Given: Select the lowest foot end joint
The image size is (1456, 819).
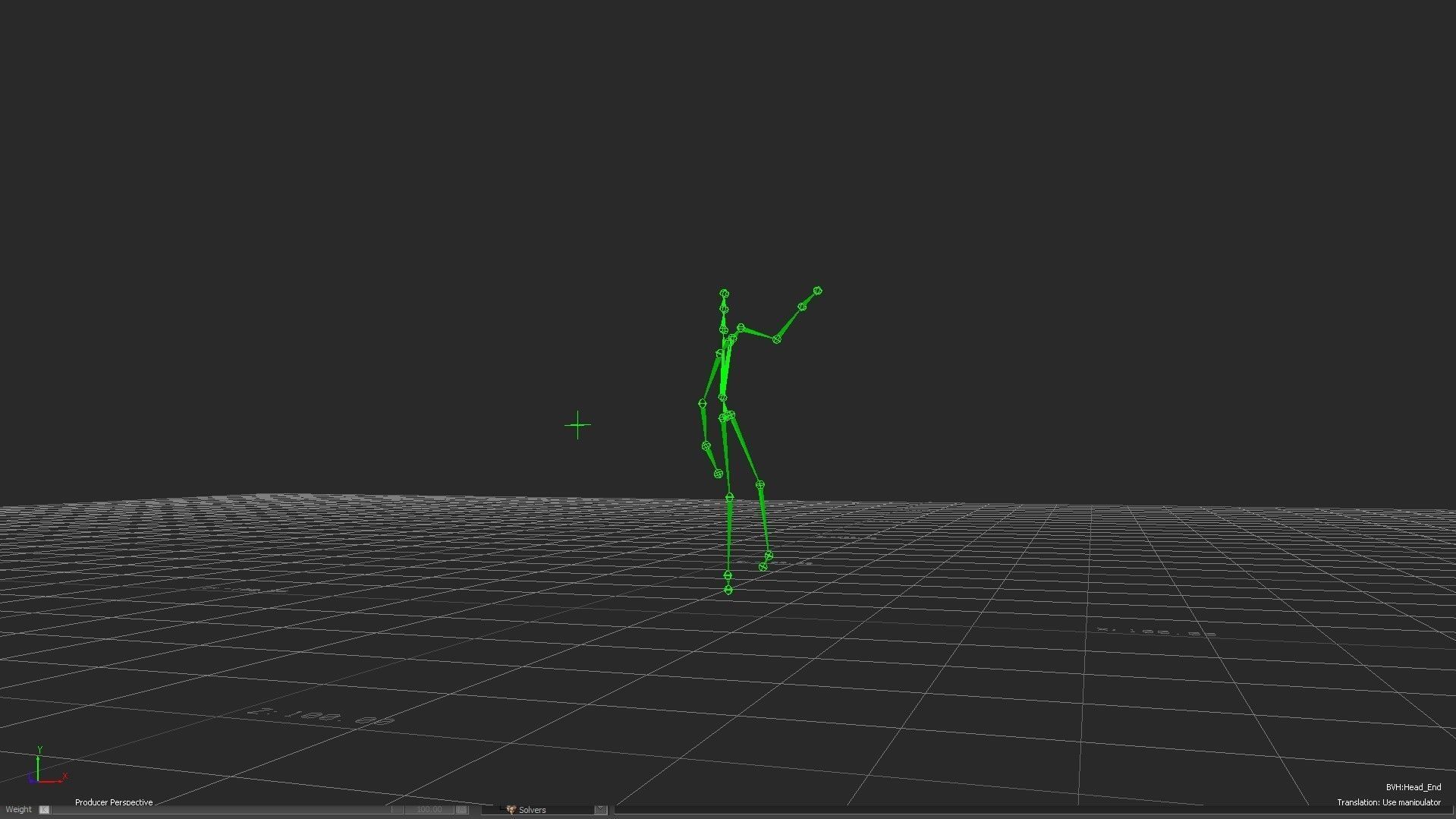Looking at the screenshot, I should (x=728, y=590).
